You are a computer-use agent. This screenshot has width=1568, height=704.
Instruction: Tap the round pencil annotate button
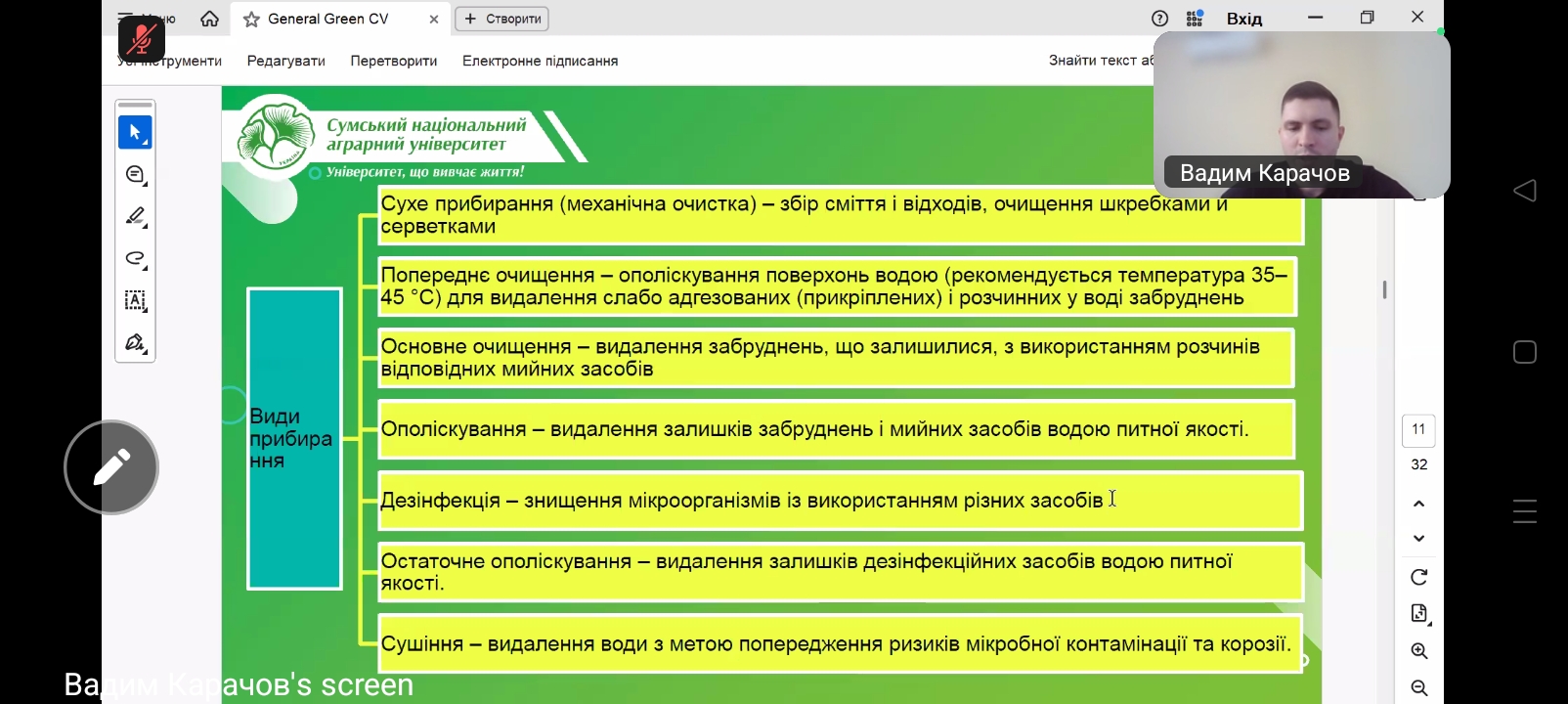coord(111,467)
